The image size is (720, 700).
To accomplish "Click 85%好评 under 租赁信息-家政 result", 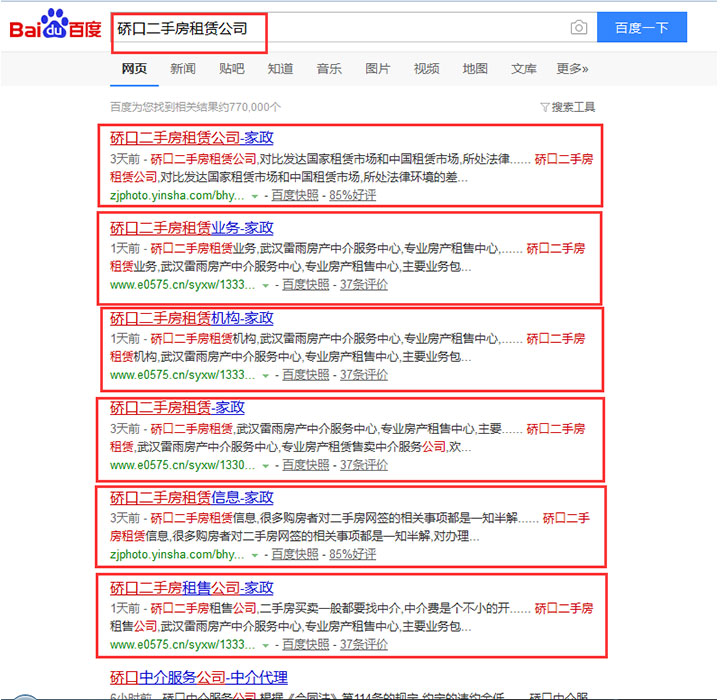I will (x=353, y=554).
